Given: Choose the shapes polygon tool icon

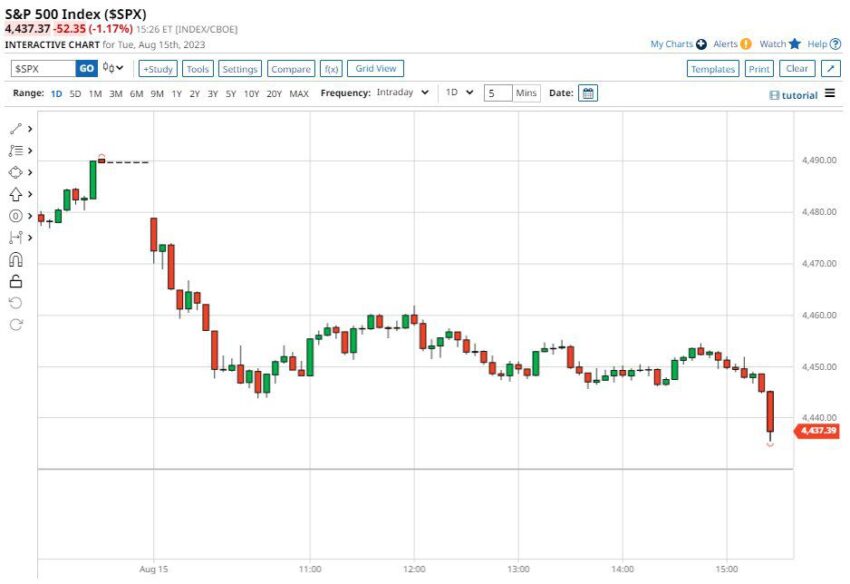Looking at the screenshot, I should coord(16,172).
